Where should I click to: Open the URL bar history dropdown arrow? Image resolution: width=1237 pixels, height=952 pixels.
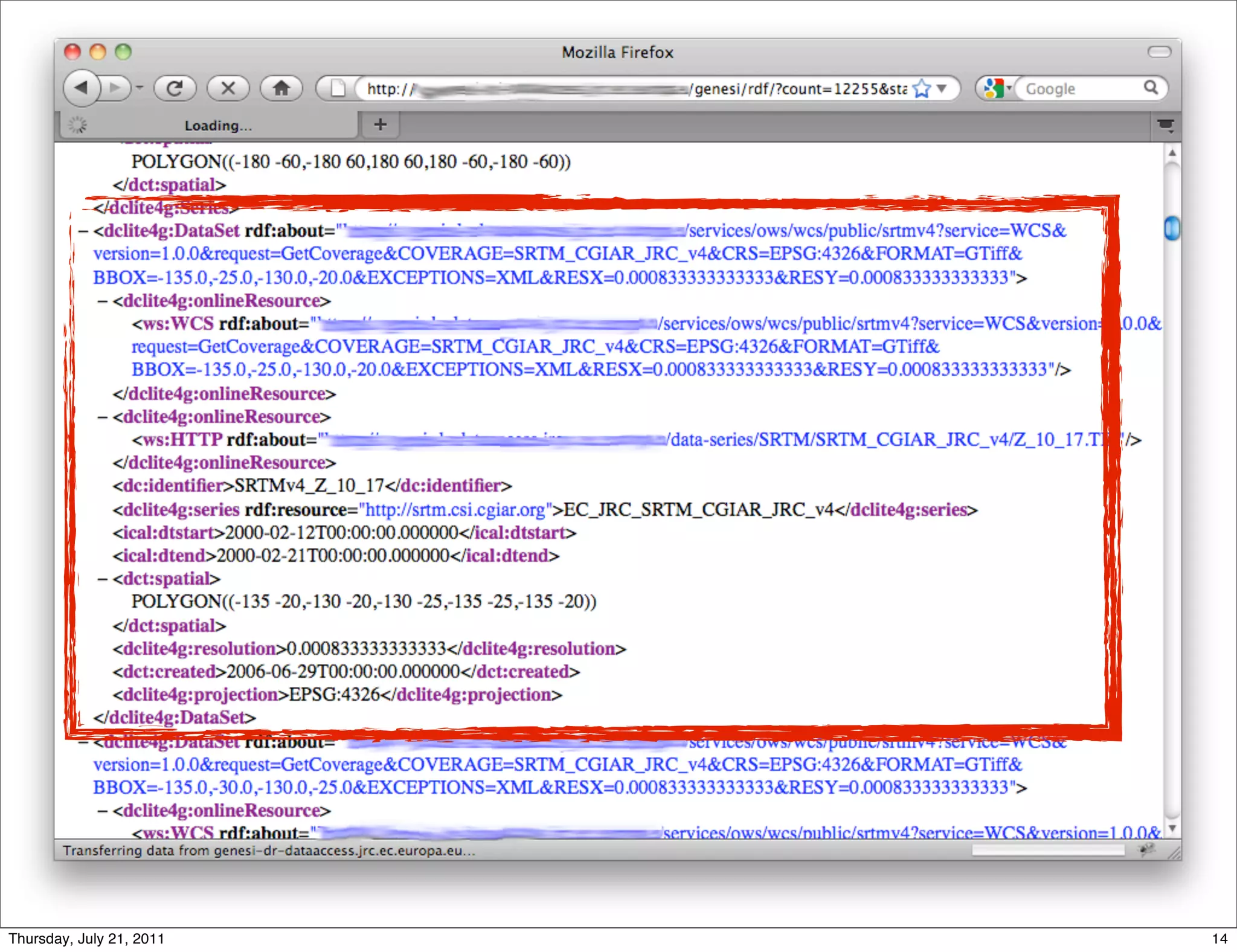click(x=942, y=89)
